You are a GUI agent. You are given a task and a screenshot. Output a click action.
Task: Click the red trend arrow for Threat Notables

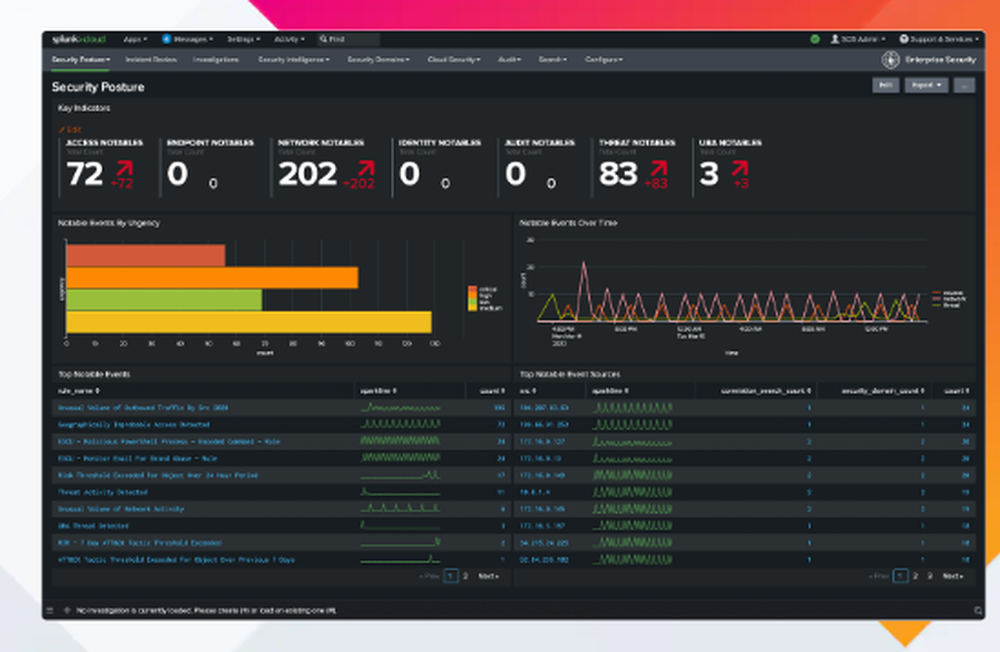[x=659, y=168]
